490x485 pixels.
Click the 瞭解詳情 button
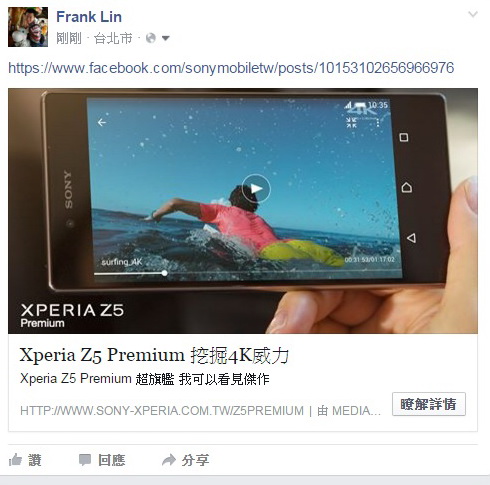[x=429, y=404]
